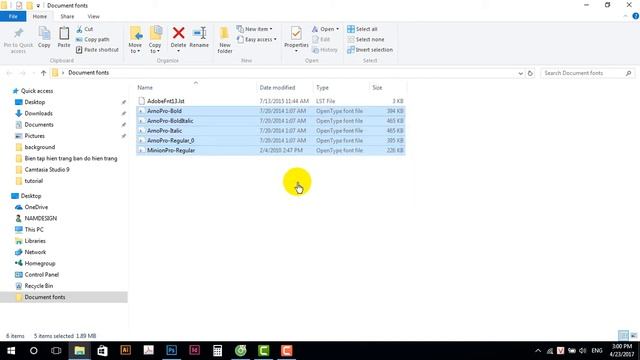
Task: Open Easy access dropdown
Action: (257, 40)
